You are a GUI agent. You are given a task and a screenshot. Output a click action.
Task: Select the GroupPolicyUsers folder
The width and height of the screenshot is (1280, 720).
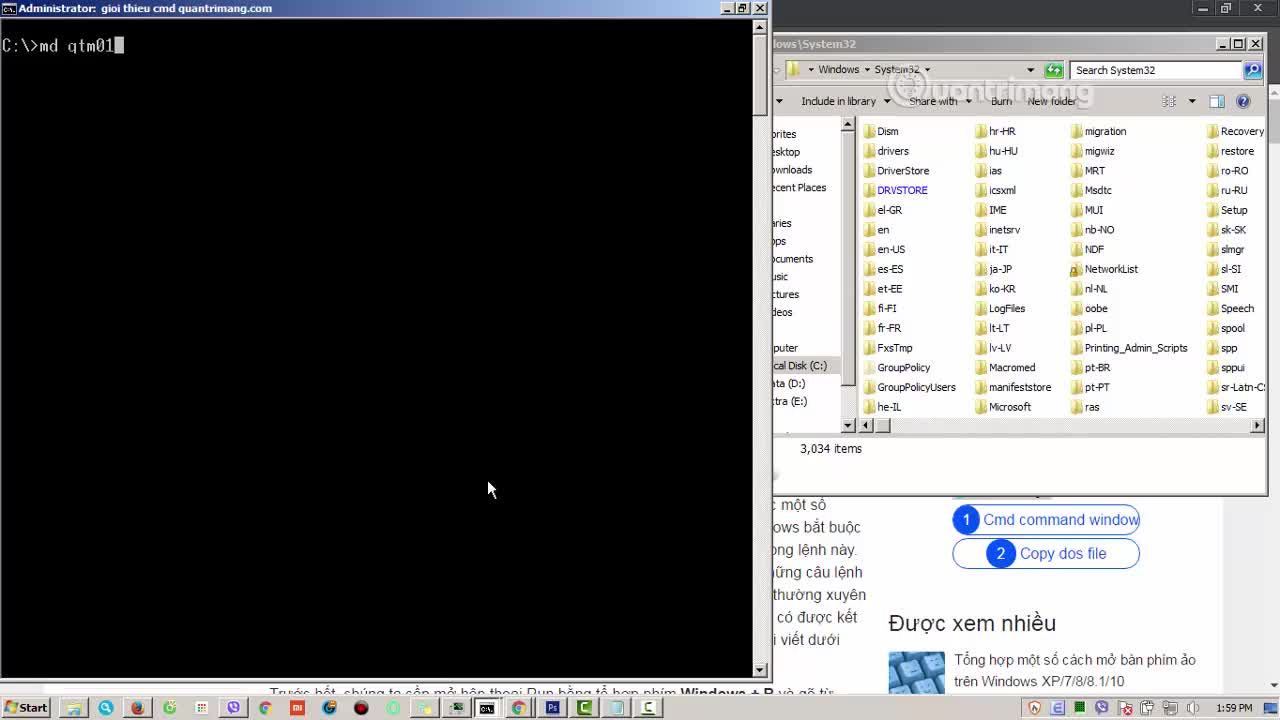click(x=909, y=387)
